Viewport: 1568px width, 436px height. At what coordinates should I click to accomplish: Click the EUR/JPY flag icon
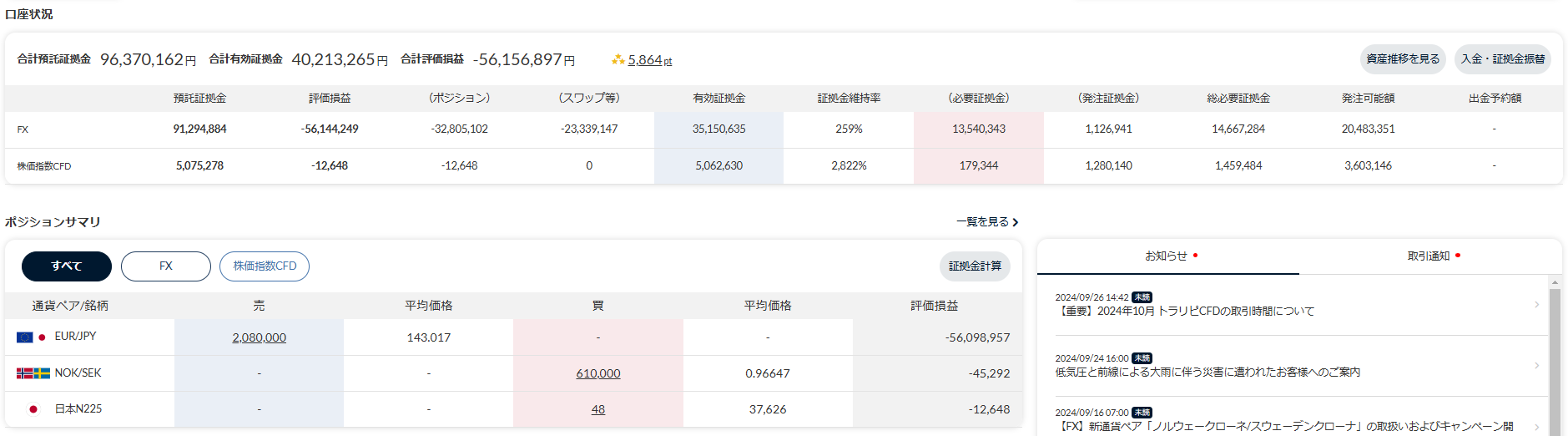pyautogui.click(x=25, y=337)
